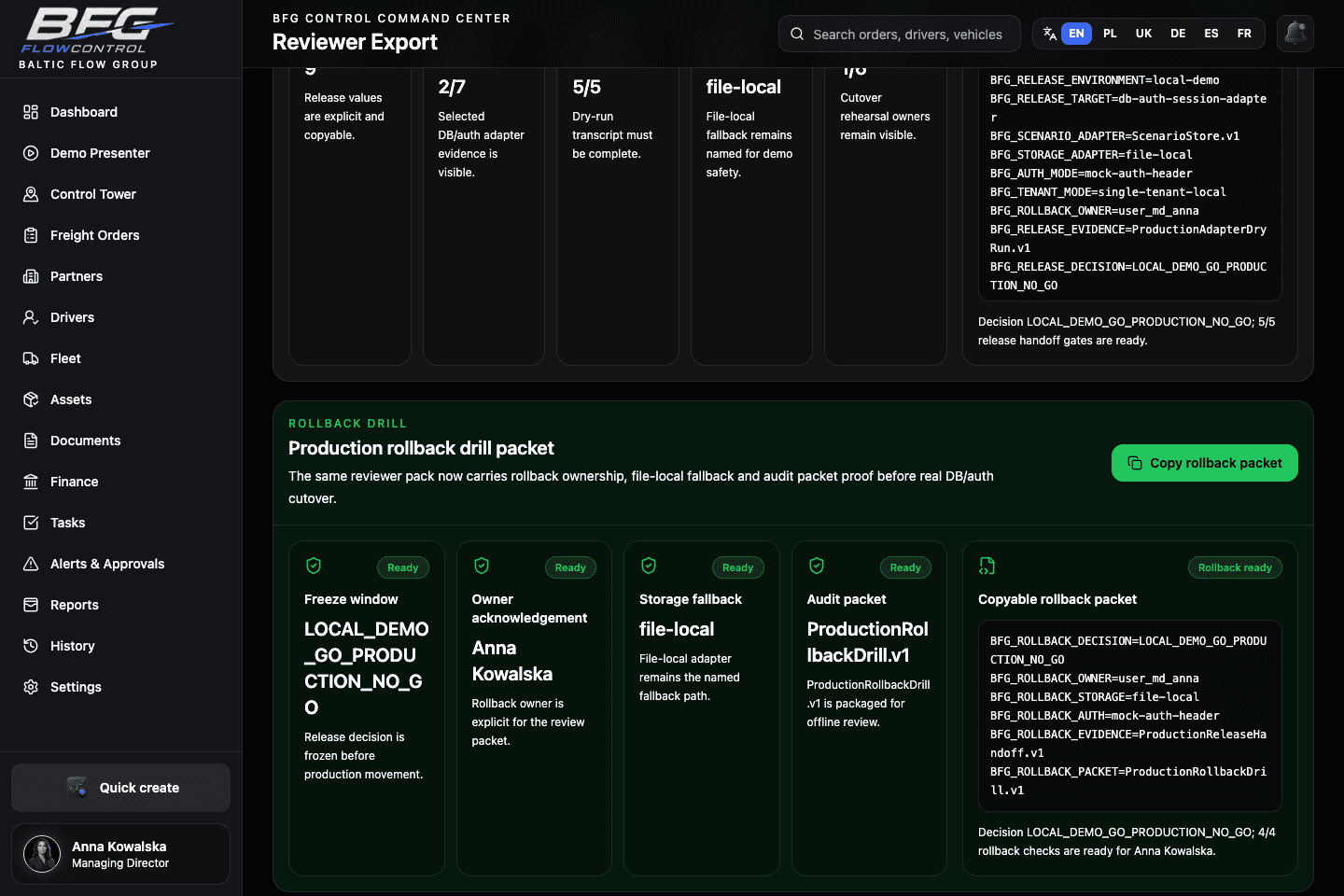Click the '5/5' dry-run value
Screen dimensions: 1344x896
[x=586, y=87]
